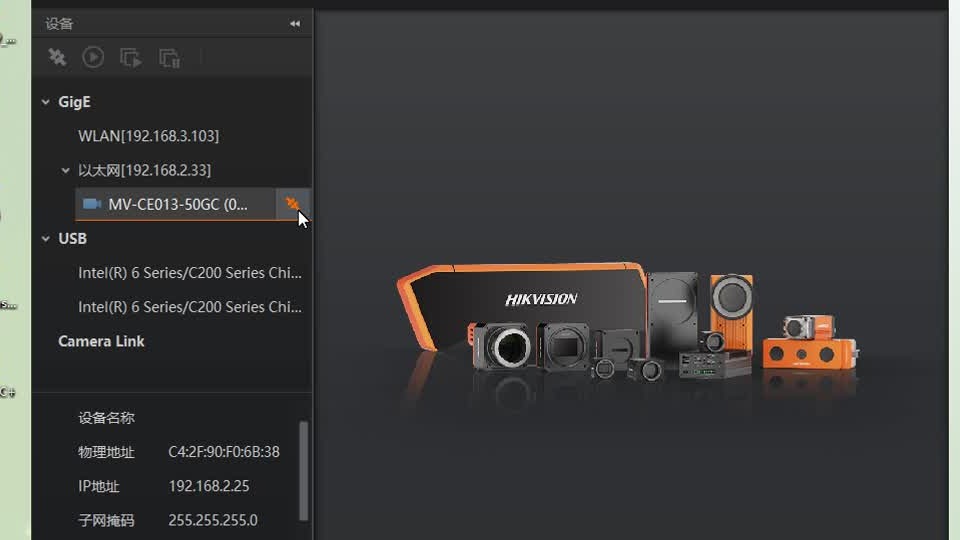Viewport: 960px width, 540px height.
Task: Click the orange connect icon beside MV-CE013-50GC
Action: click(292, 204)
